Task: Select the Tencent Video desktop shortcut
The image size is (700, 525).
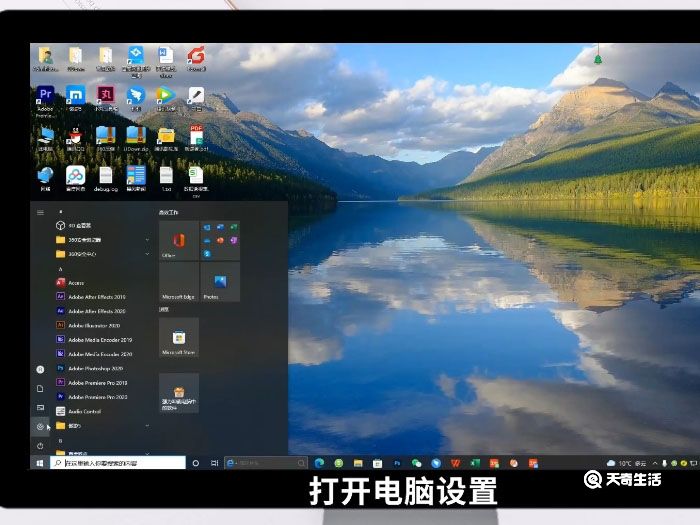Action: [x=166, y=98]
